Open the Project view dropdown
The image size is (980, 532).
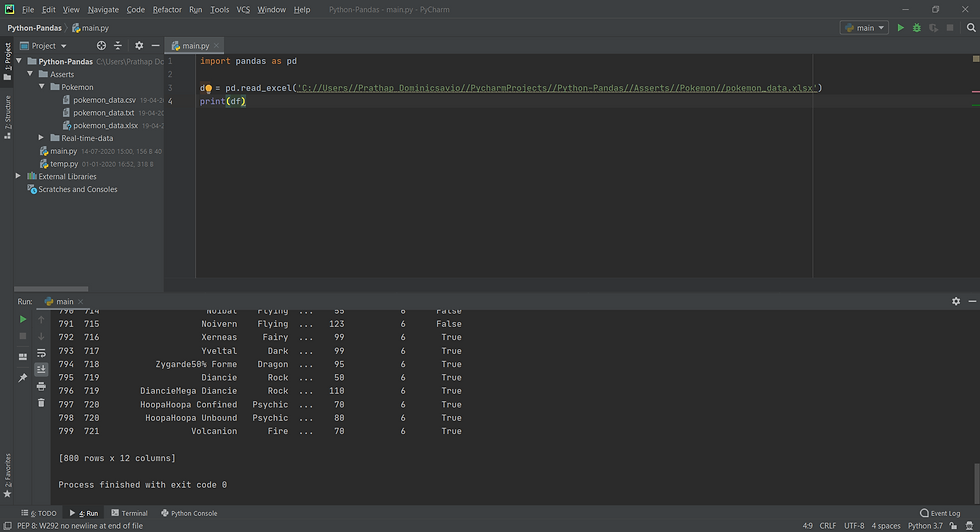tap(42, 46)
